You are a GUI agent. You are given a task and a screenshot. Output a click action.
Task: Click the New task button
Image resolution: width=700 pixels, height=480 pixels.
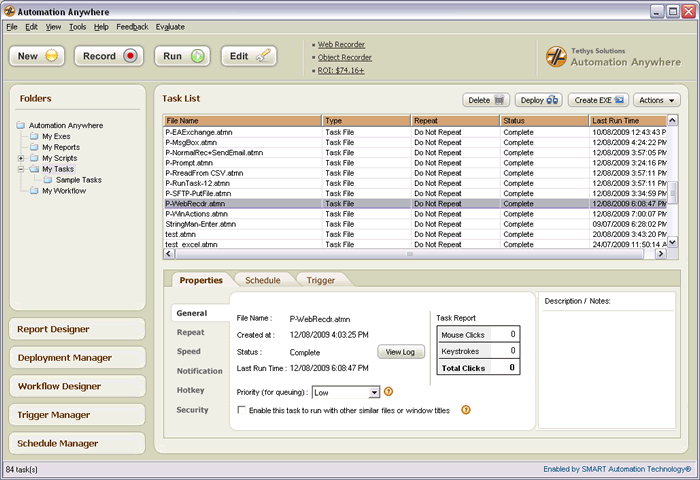coord(37,56)
